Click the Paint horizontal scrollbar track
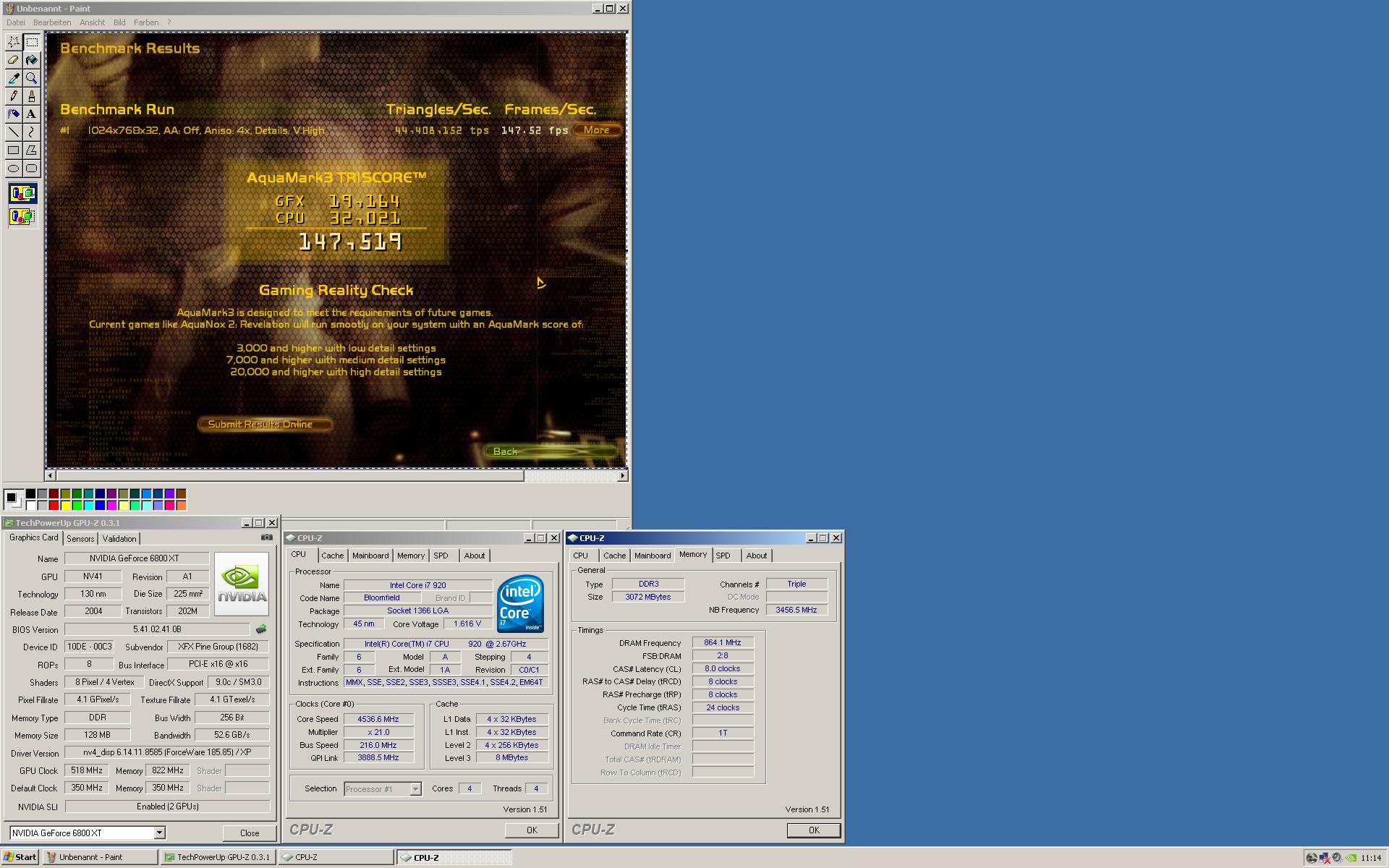Image resolution: width=1389 pixels, height=868 pixels. point(572,476)
